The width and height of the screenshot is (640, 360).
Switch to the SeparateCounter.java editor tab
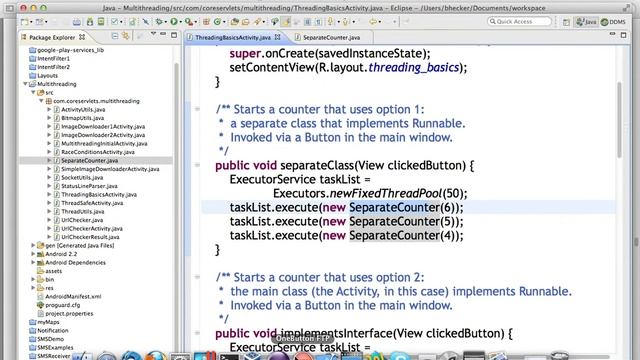[331, 37]
